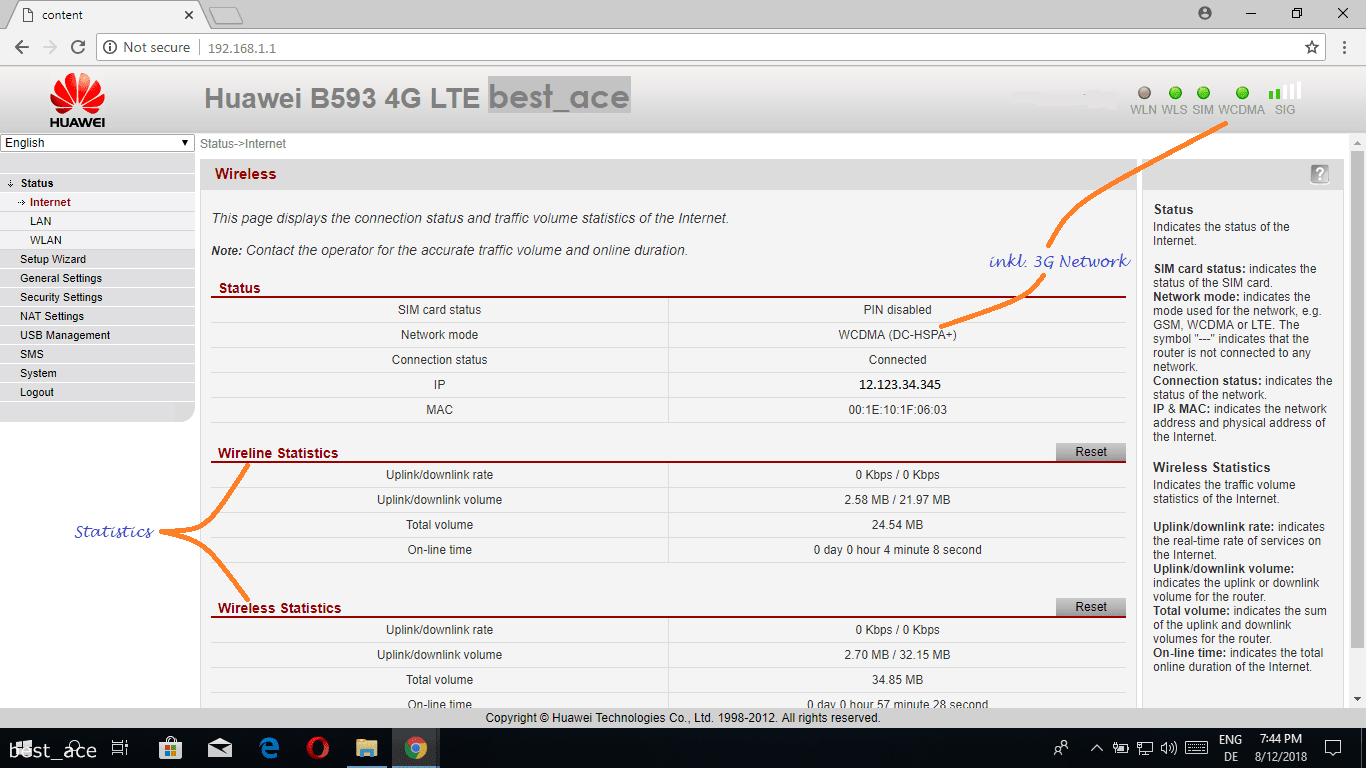Bookmark page with star icon

[x=1312, y=47]
